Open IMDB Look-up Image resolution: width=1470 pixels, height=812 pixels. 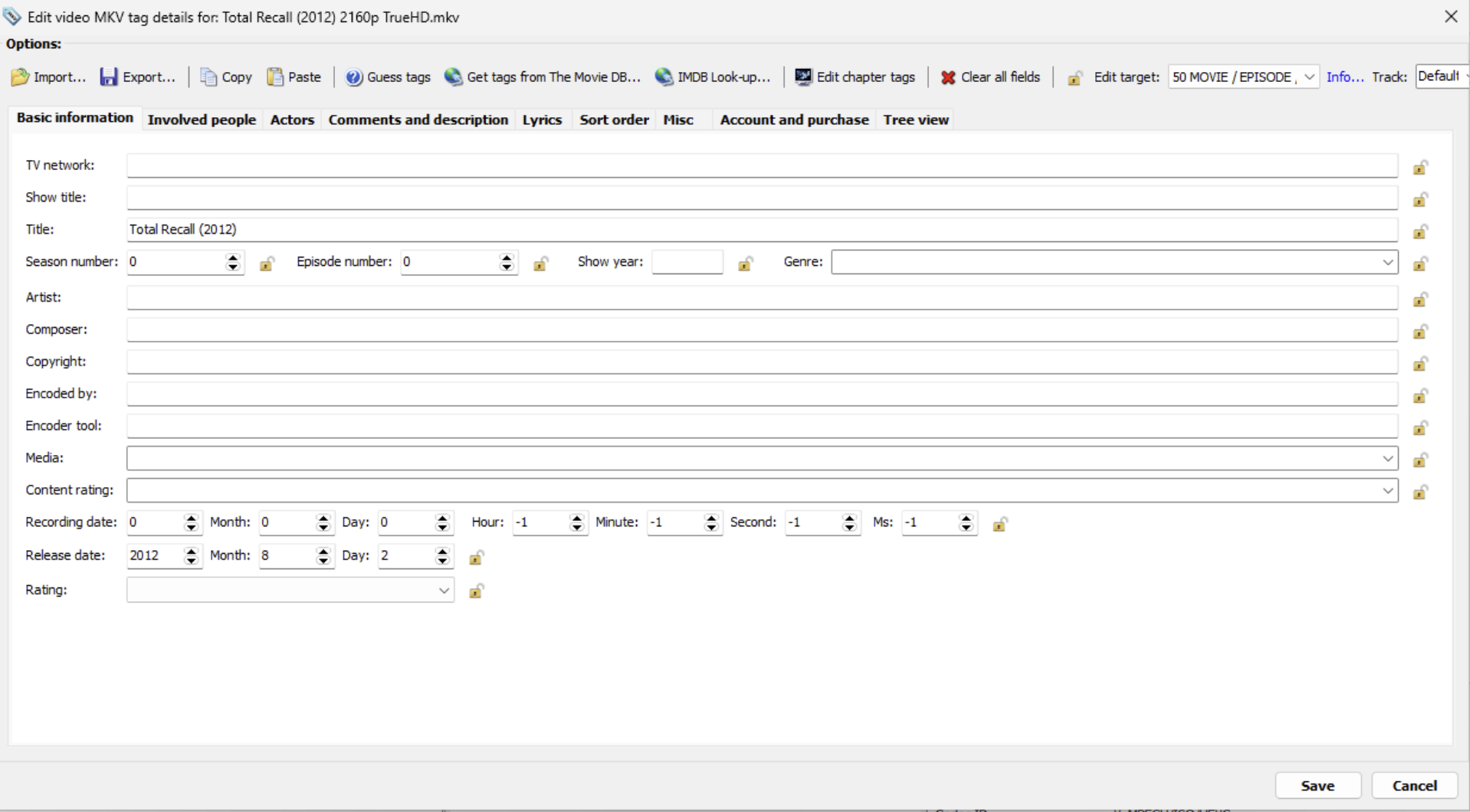pos(713,77)
